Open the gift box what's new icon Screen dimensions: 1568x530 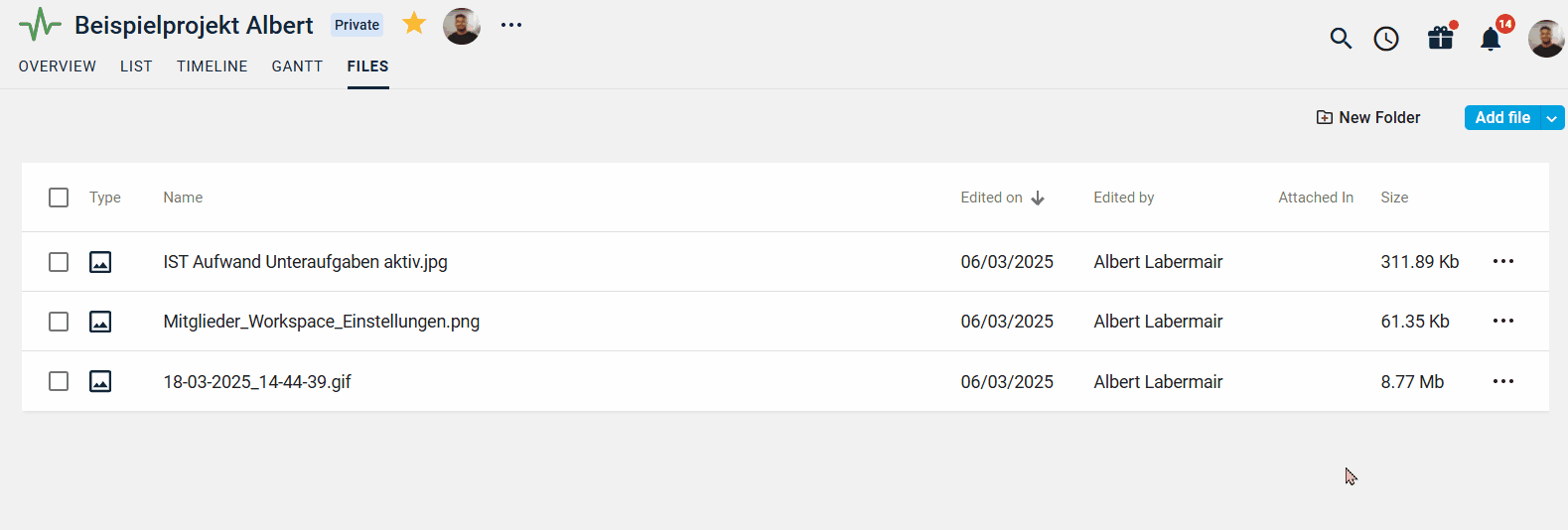pyautogui.click(x=1441, y=38)
